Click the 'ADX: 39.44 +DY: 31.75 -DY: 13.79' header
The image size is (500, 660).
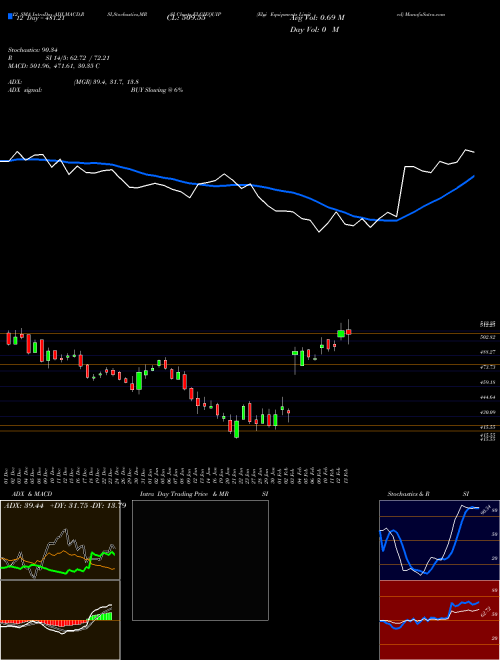click(x=65, y=506)
